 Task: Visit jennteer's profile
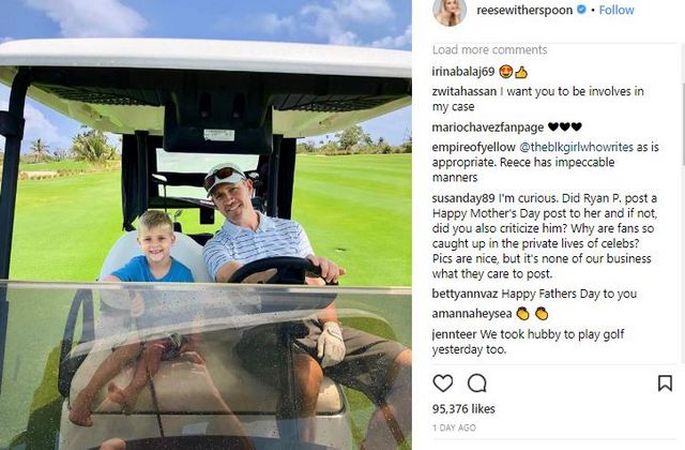pos(454,334)
